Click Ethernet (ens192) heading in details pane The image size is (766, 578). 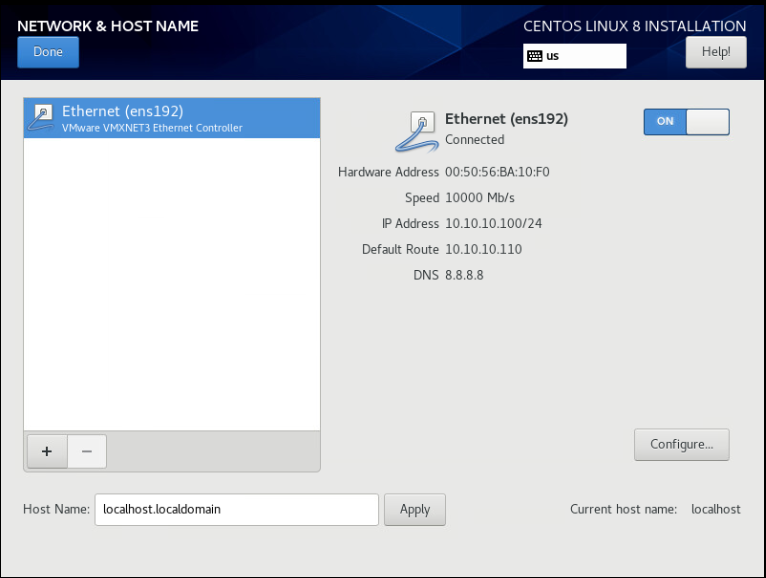pos(506,119)
